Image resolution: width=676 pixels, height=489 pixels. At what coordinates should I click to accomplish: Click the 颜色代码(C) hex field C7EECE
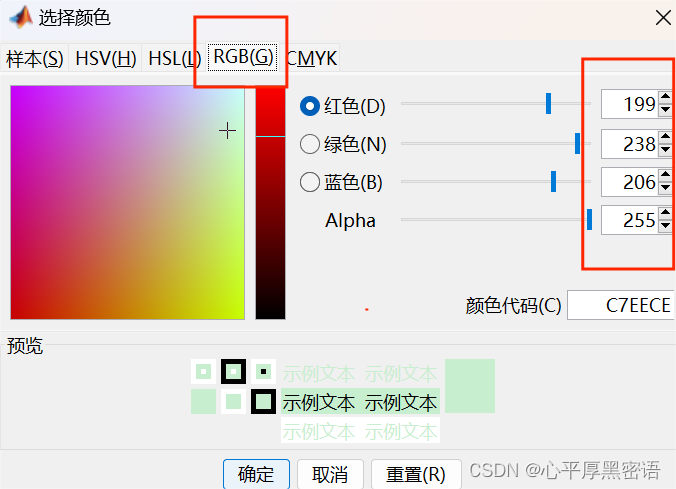coord(620,305)
